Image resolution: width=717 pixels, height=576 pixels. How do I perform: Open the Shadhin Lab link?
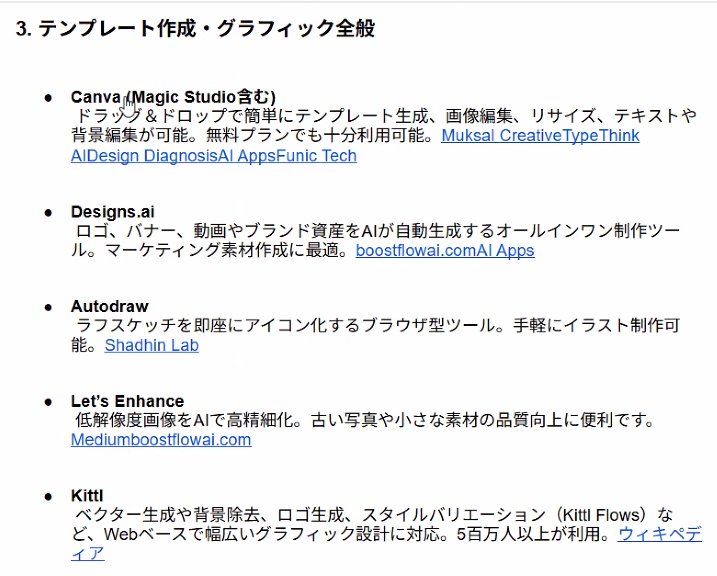click(x=152, y=345)
